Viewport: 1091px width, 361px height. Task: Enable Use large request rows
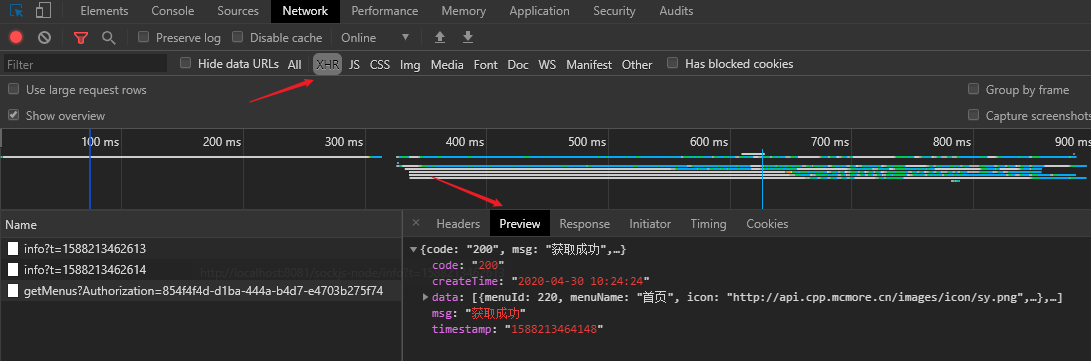click(13, 89)
